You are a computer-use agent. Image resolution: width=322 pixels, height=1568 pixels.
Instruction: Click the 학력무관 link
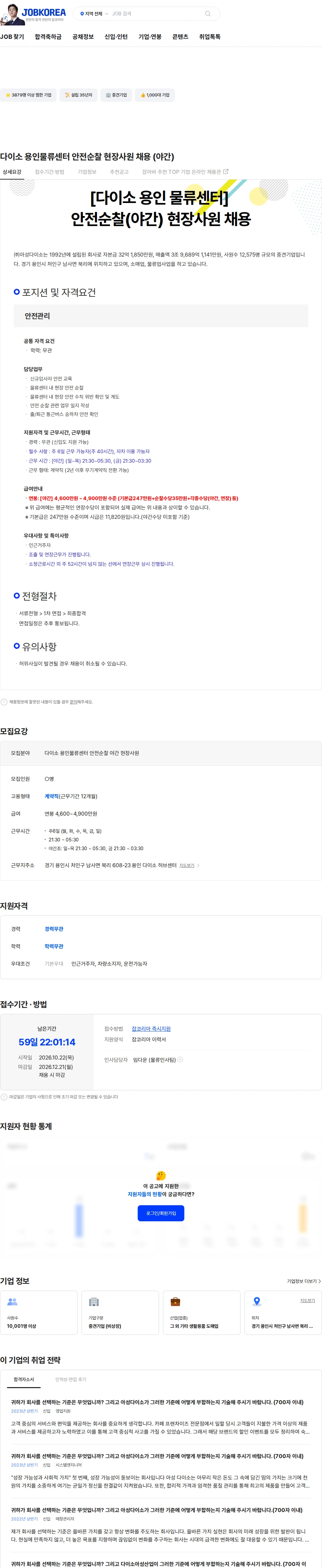pyautogui.click(x=54, y=947)
